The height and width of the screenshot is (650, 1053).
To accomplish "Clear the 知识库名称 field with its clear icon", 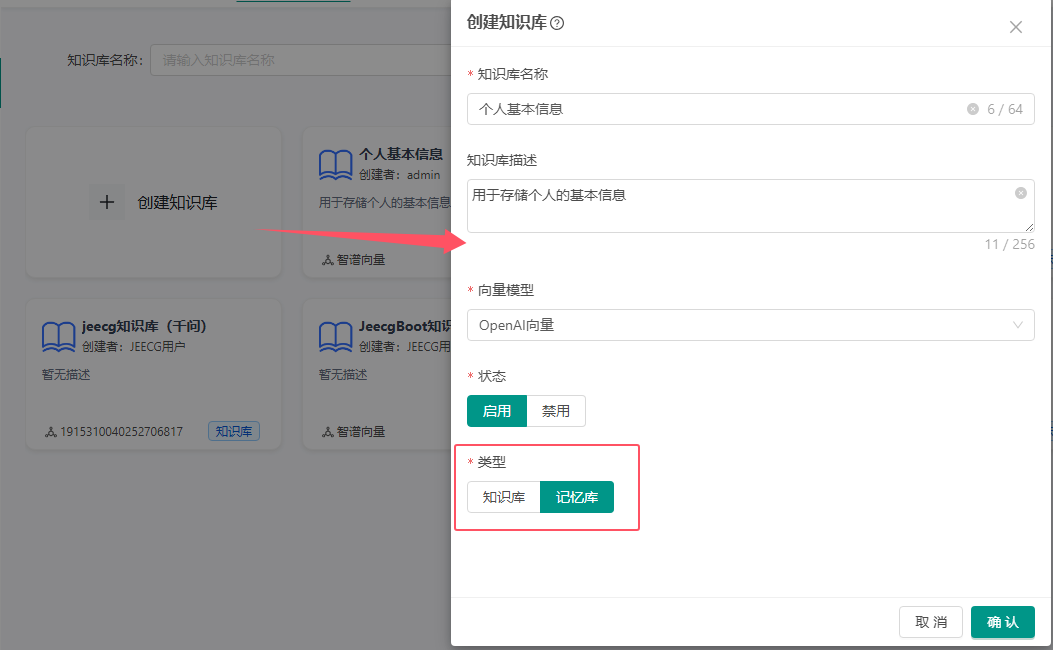I will tap(972, 109).
